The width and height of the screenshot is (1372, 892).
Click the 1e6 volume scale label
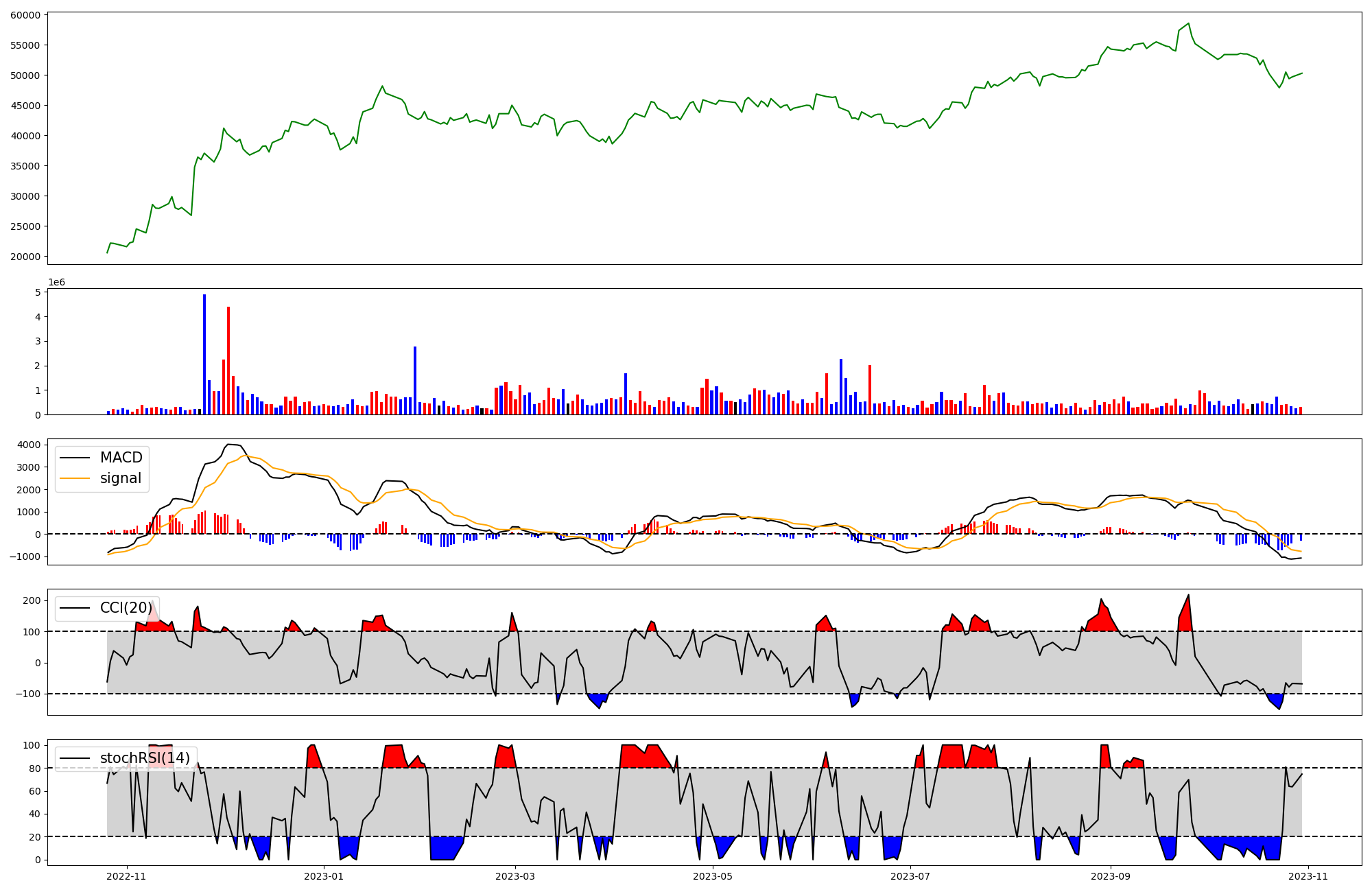(56, 283)
